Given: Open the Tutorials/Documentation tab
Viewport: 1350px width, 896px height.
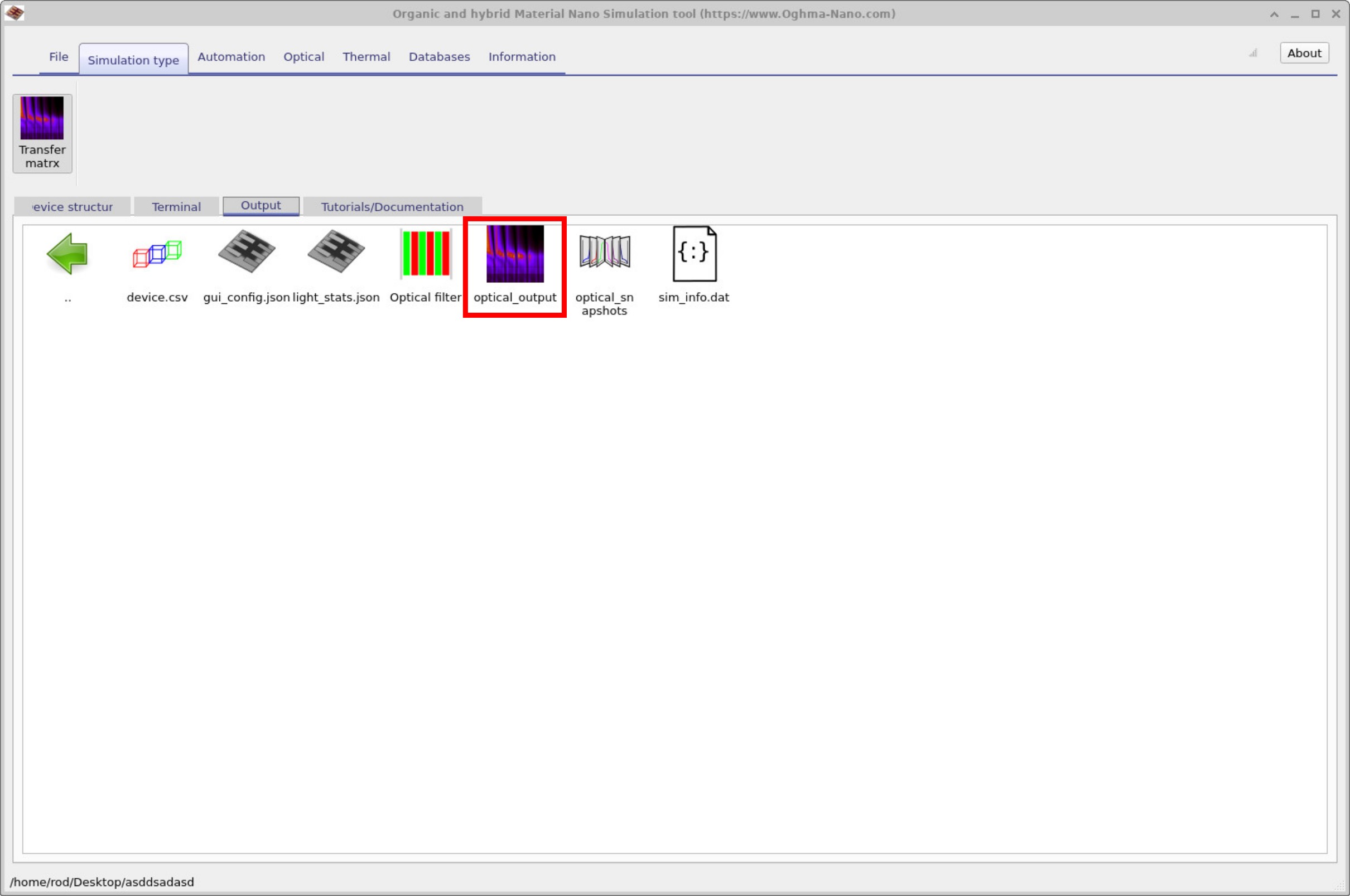Looking at the screenshot, I should pyautogui.click(x=392, y=207).
